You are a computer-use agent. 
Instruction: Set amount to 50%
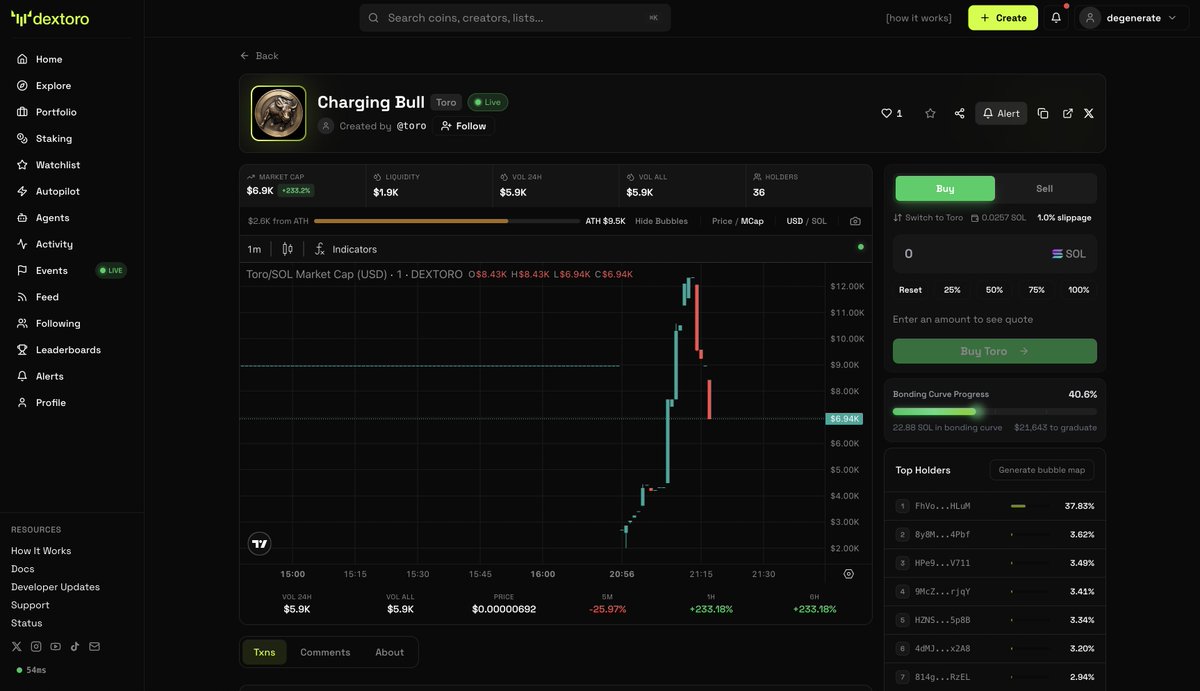click(994, 290)
